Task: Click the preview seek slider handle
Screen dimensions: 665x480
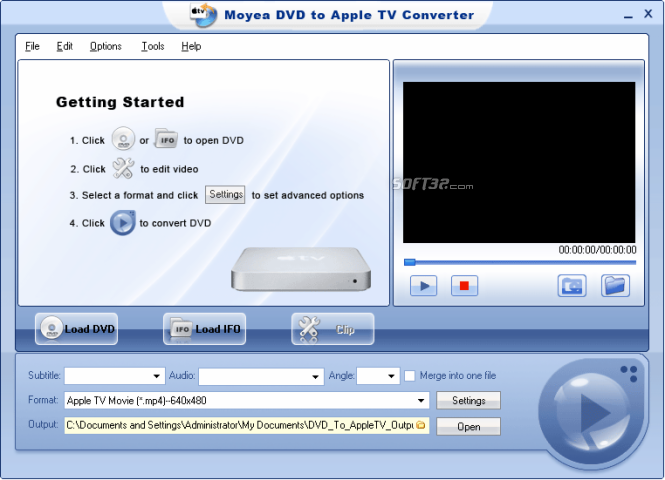Action: click(x=410, y=262)
